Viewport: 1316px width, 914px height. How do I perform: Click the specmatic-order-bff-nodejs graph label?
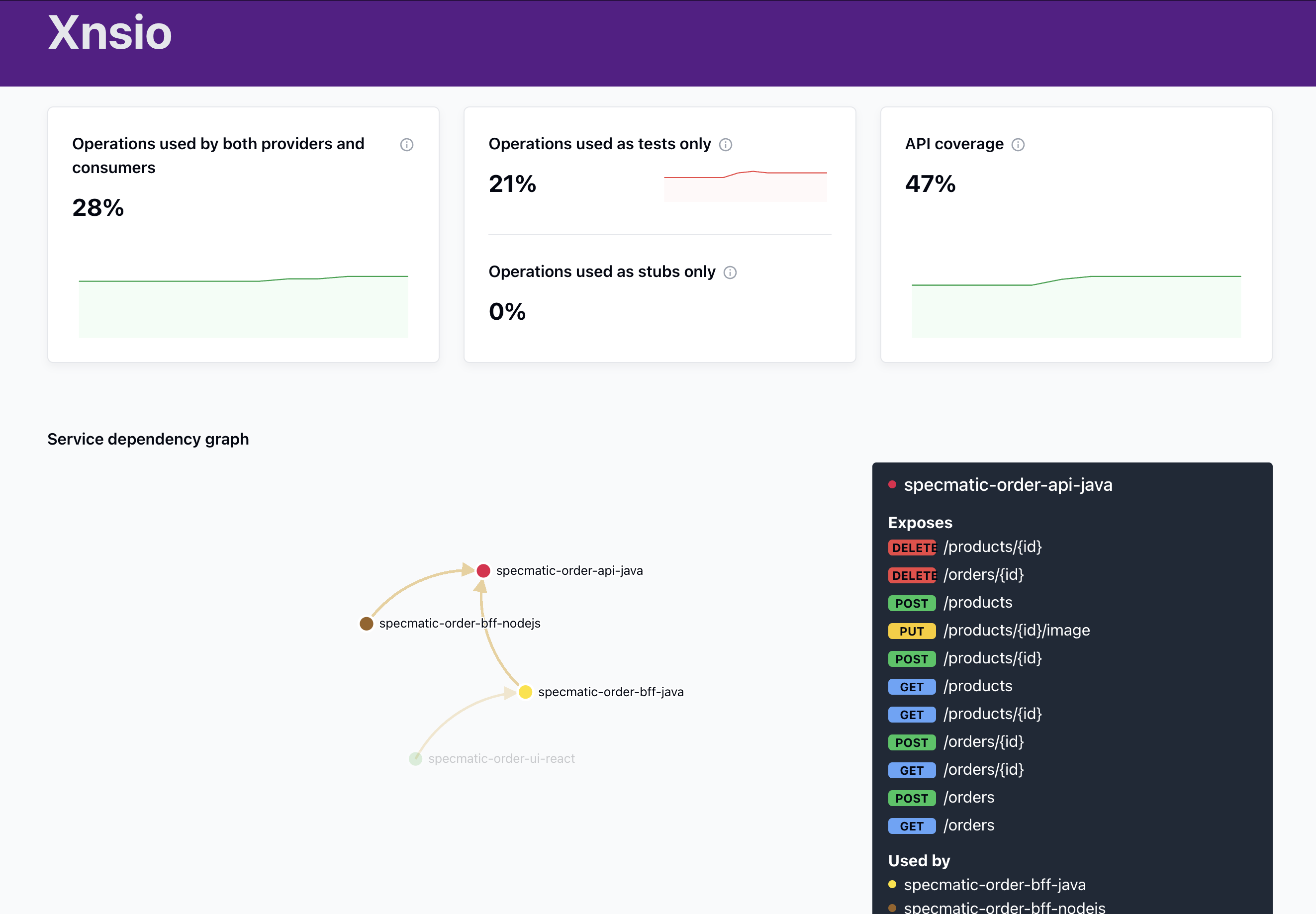tap(459, 623)
